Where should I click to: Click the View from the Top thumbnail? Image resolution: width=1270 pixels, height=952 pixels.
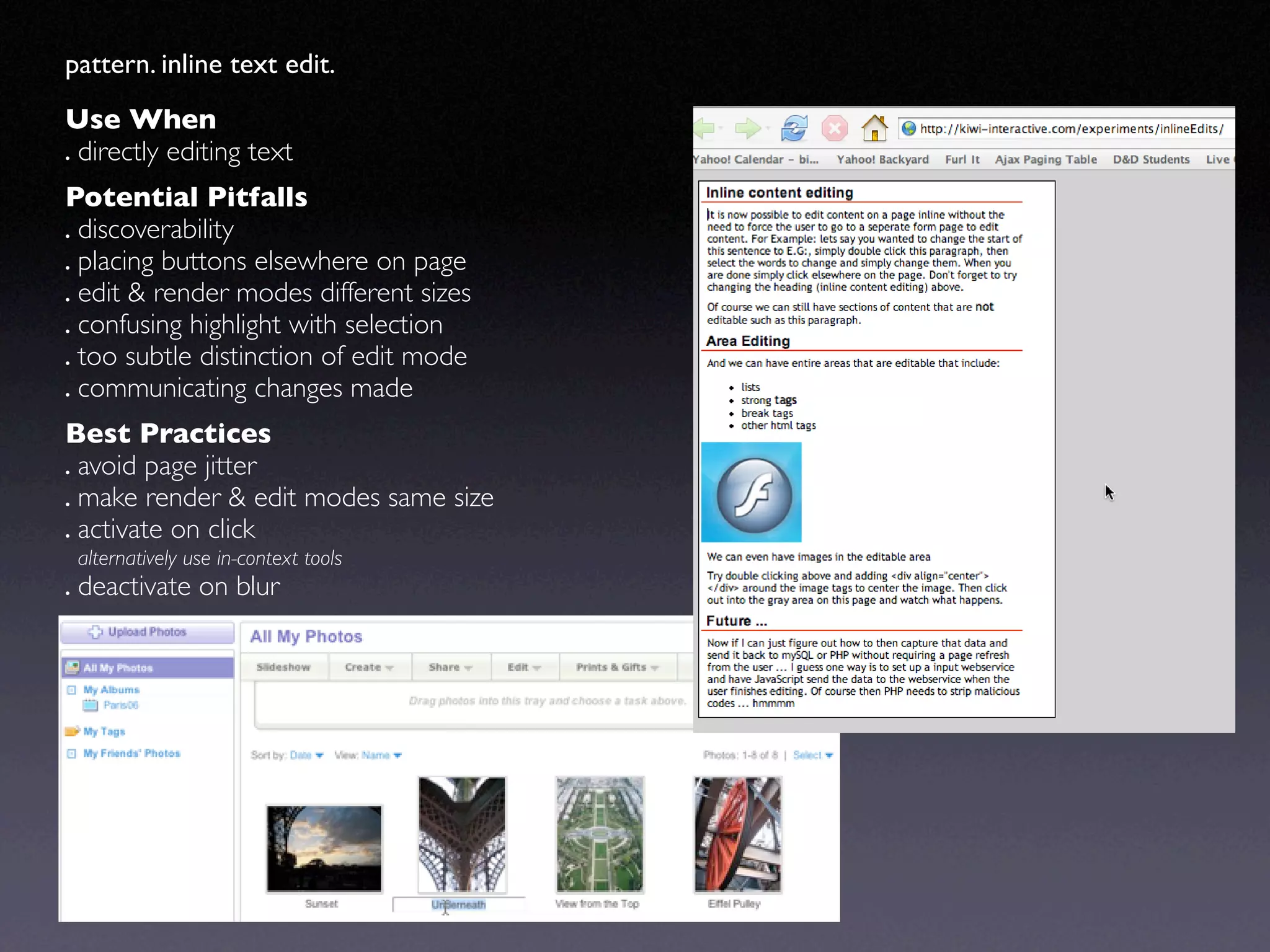(600, 834)
